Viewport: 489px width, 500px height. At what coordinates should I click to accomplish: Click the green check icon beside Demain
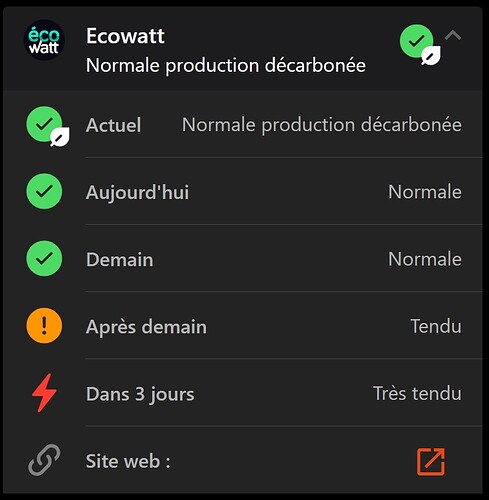click(44, 258)
